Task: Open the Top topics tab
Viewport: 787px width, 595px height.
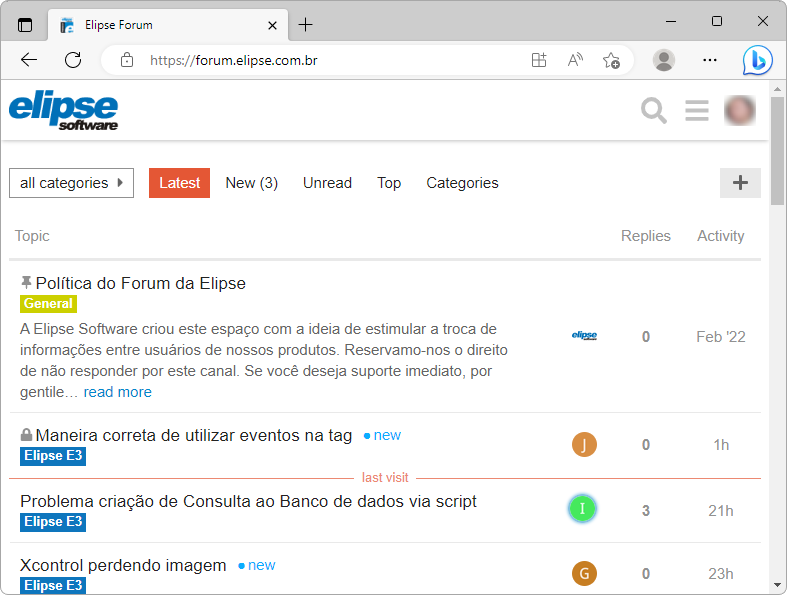Action: coord(389,183)
